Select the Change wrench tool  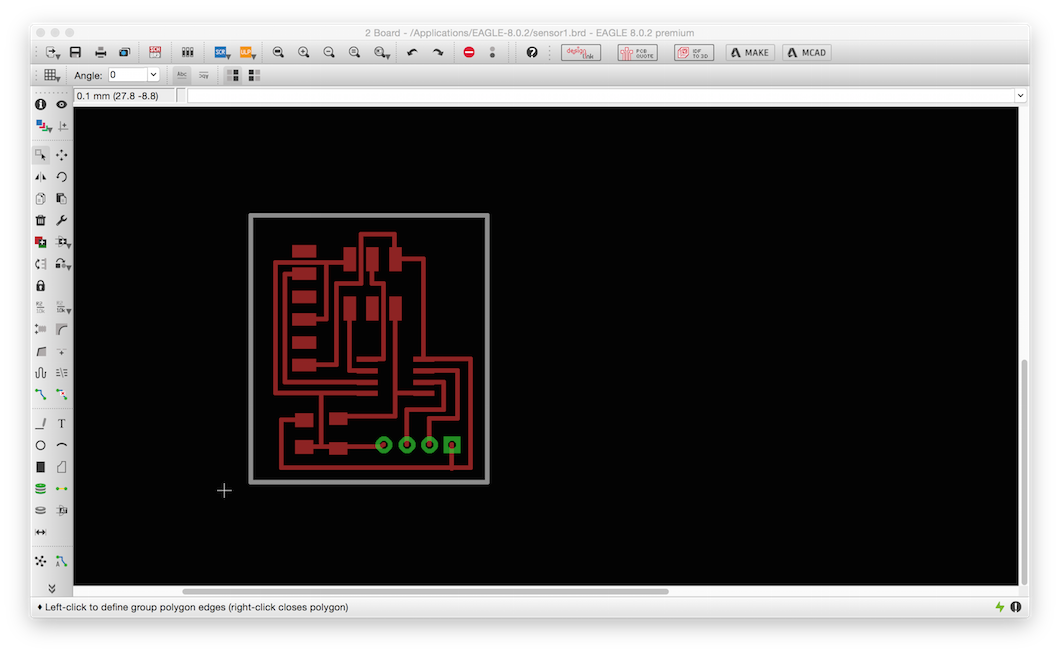pos(62,220)
